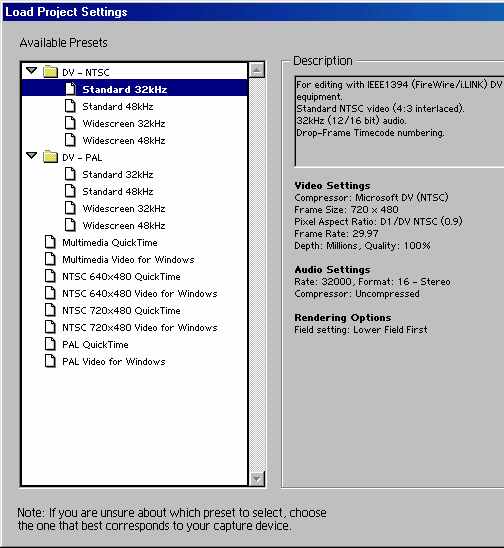Click the Multimedia Video for Windows file icon

(50, 259)
